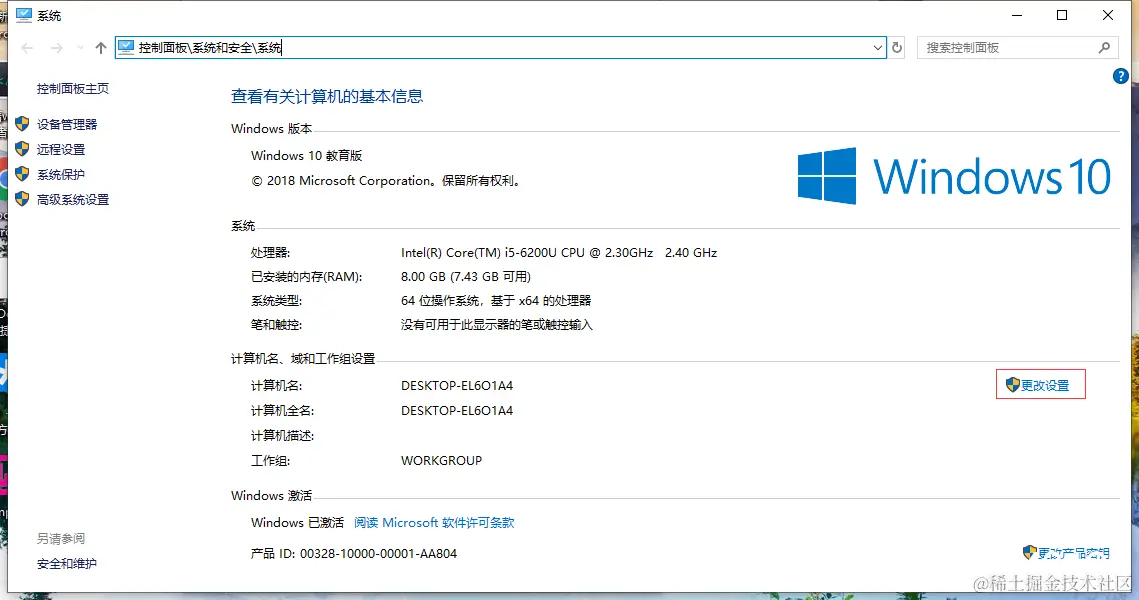This screenshot has width=1139, height=600.
Task: Click pen and touch value 没有可用于此显示器的笔或触控输入
Action: (497, 325)
